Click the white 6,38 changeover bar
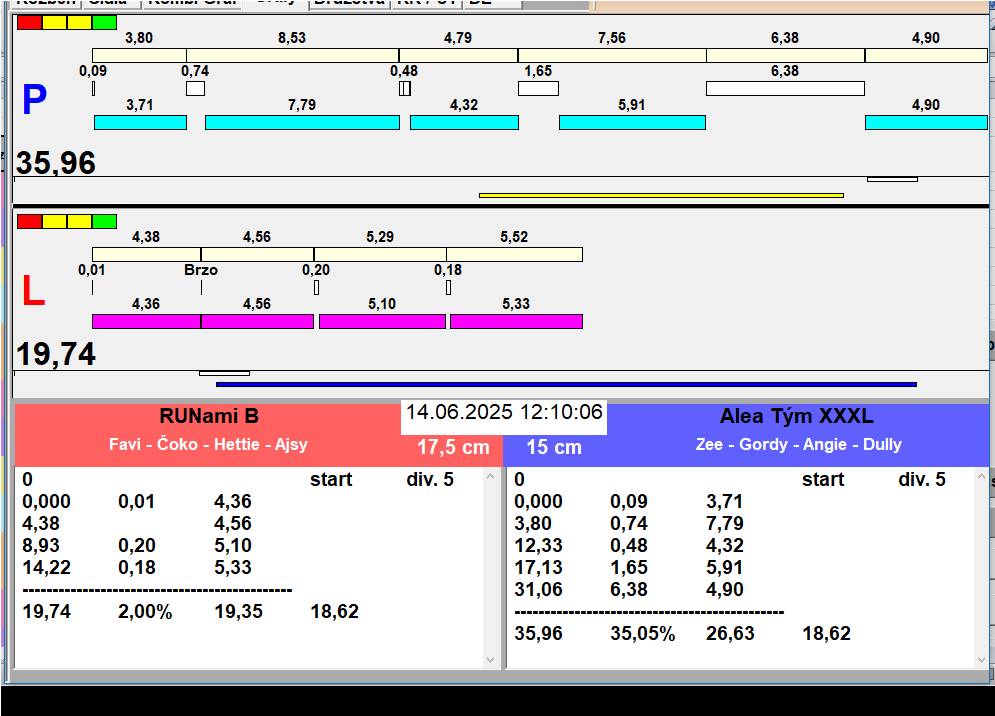Viewport: 995px width, 716px height. click(x=785, y=88)
